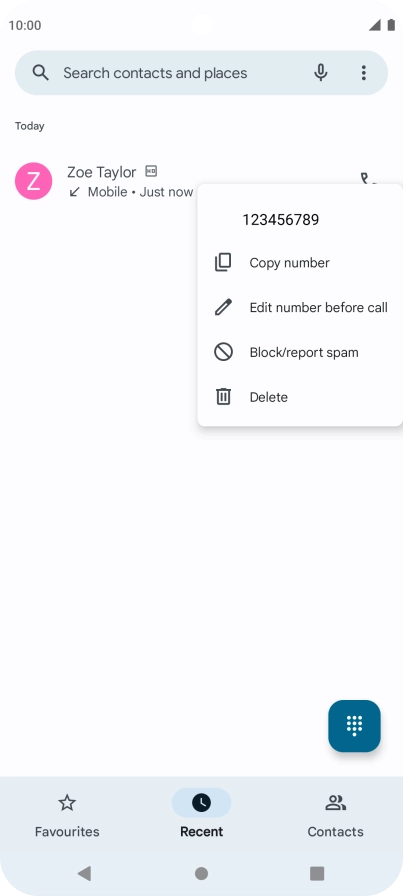The width and height of the screenshot is (403, 896).
Task: Select the Recent tab
Action: tap(201, 815)
